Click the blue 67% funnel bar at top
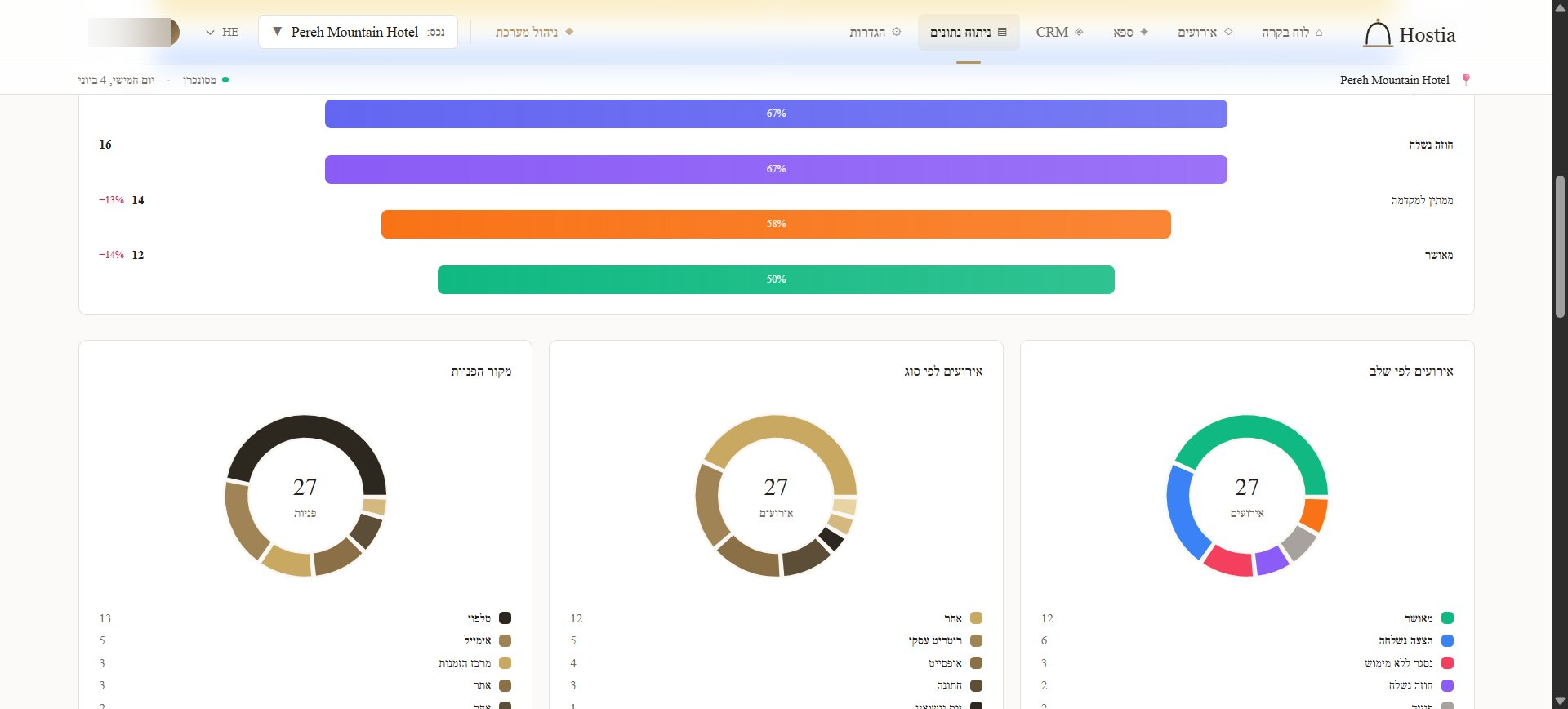The image size is (1568, 709). tap(776, 114)
